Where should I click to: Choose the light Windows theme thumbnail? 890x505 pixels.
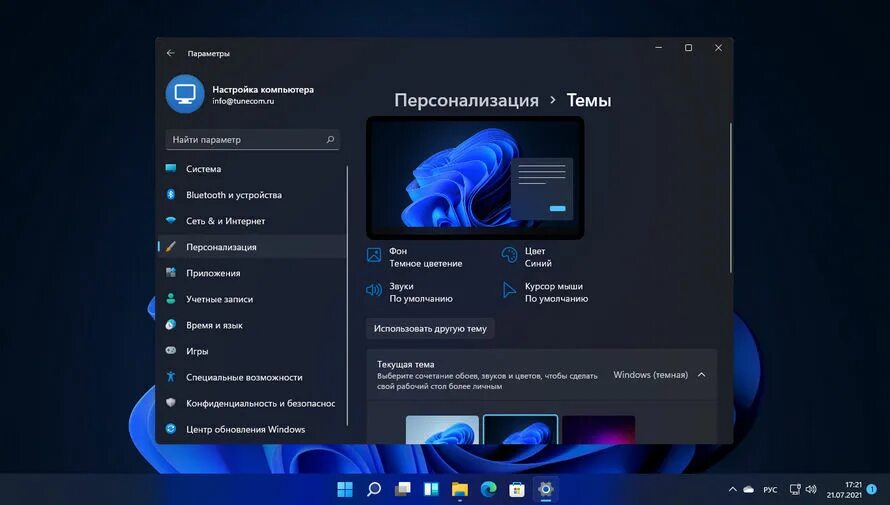point(442,430)
